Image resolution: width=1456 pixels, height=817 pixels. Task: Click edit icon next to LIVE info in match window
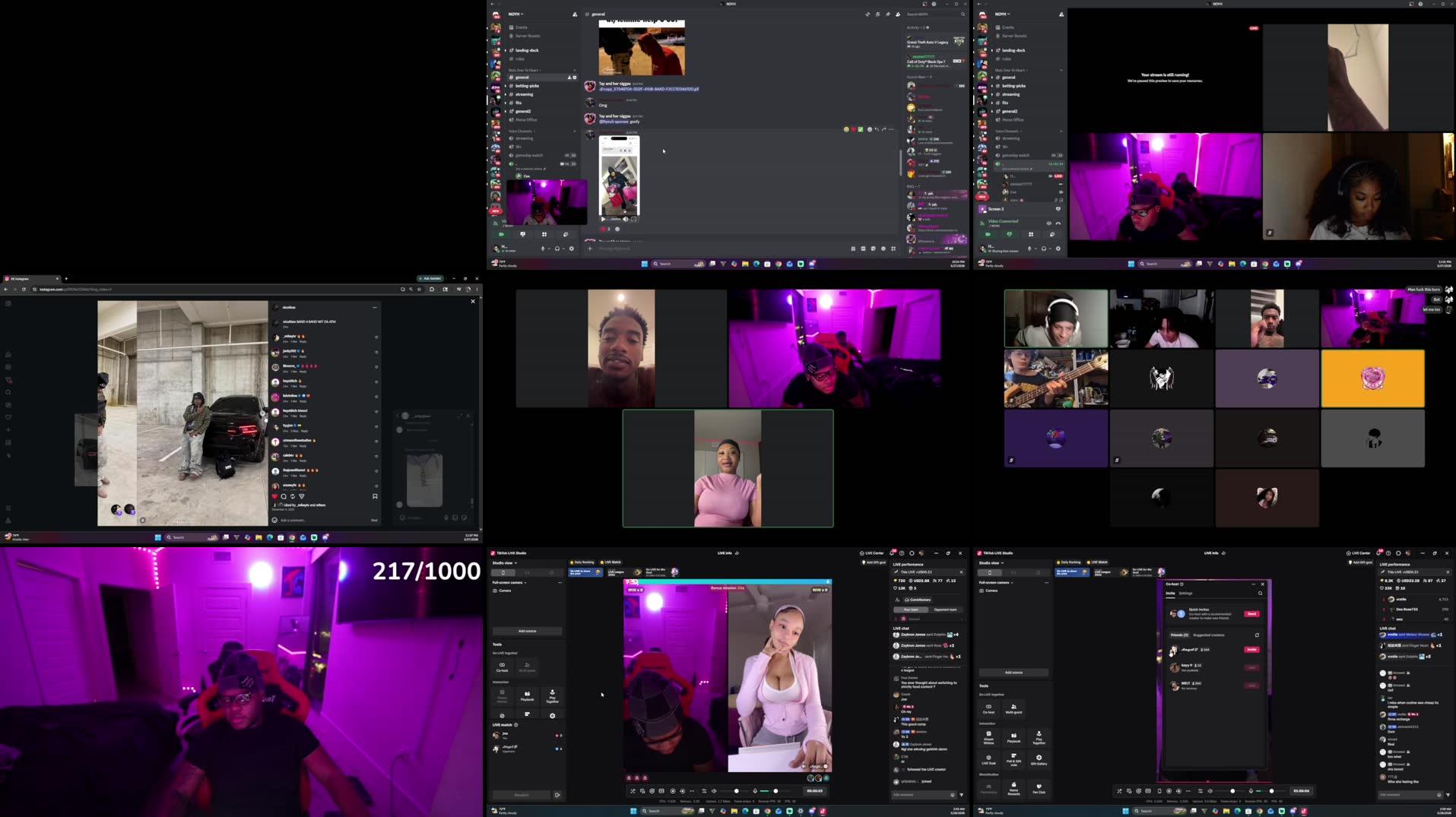click(x=737, y=553)
